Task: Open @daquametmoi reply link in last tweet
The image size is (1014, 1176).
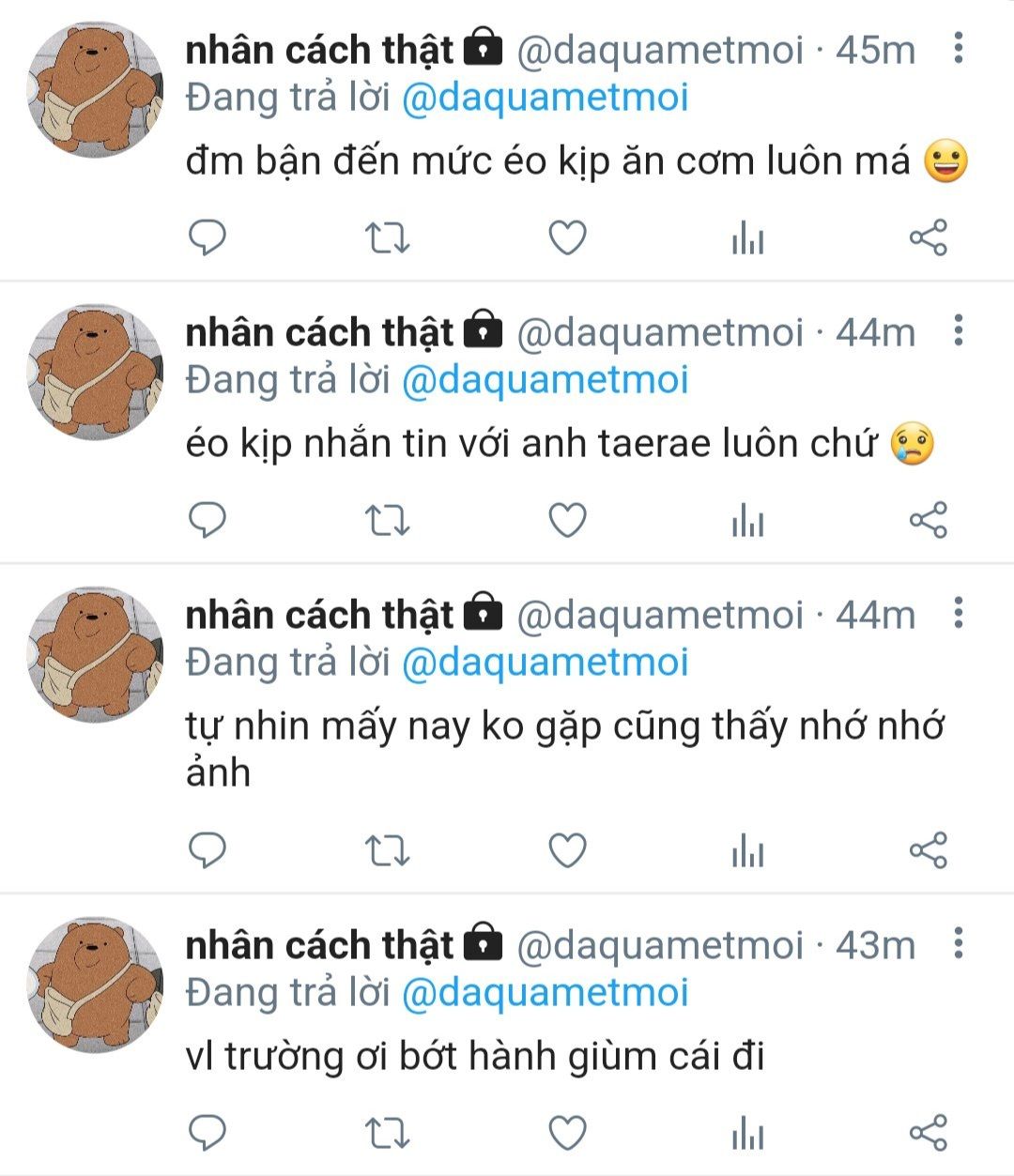Action: tap(545, 993)
